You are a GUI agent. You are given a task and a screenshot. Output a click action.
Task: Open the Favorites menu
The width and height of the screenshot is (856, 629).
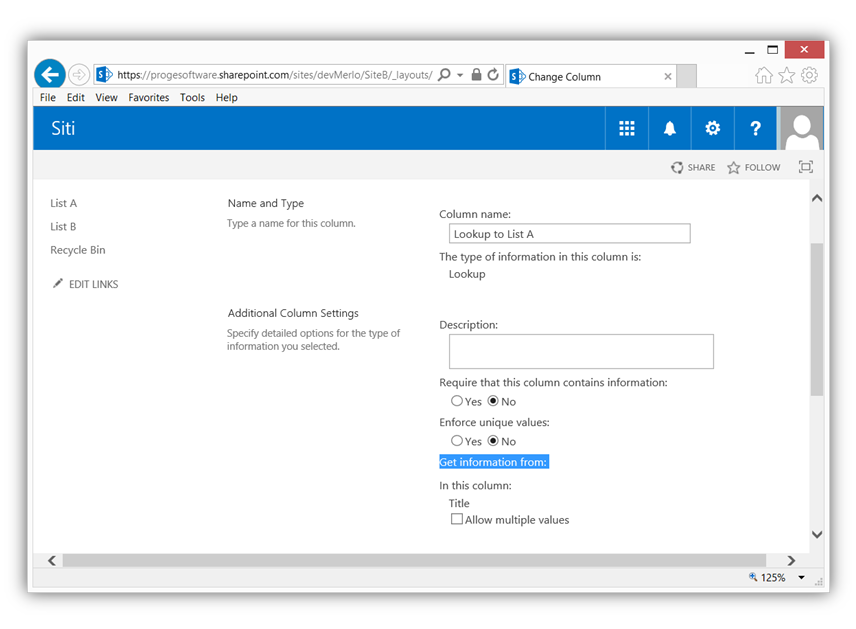coord(148,98)
